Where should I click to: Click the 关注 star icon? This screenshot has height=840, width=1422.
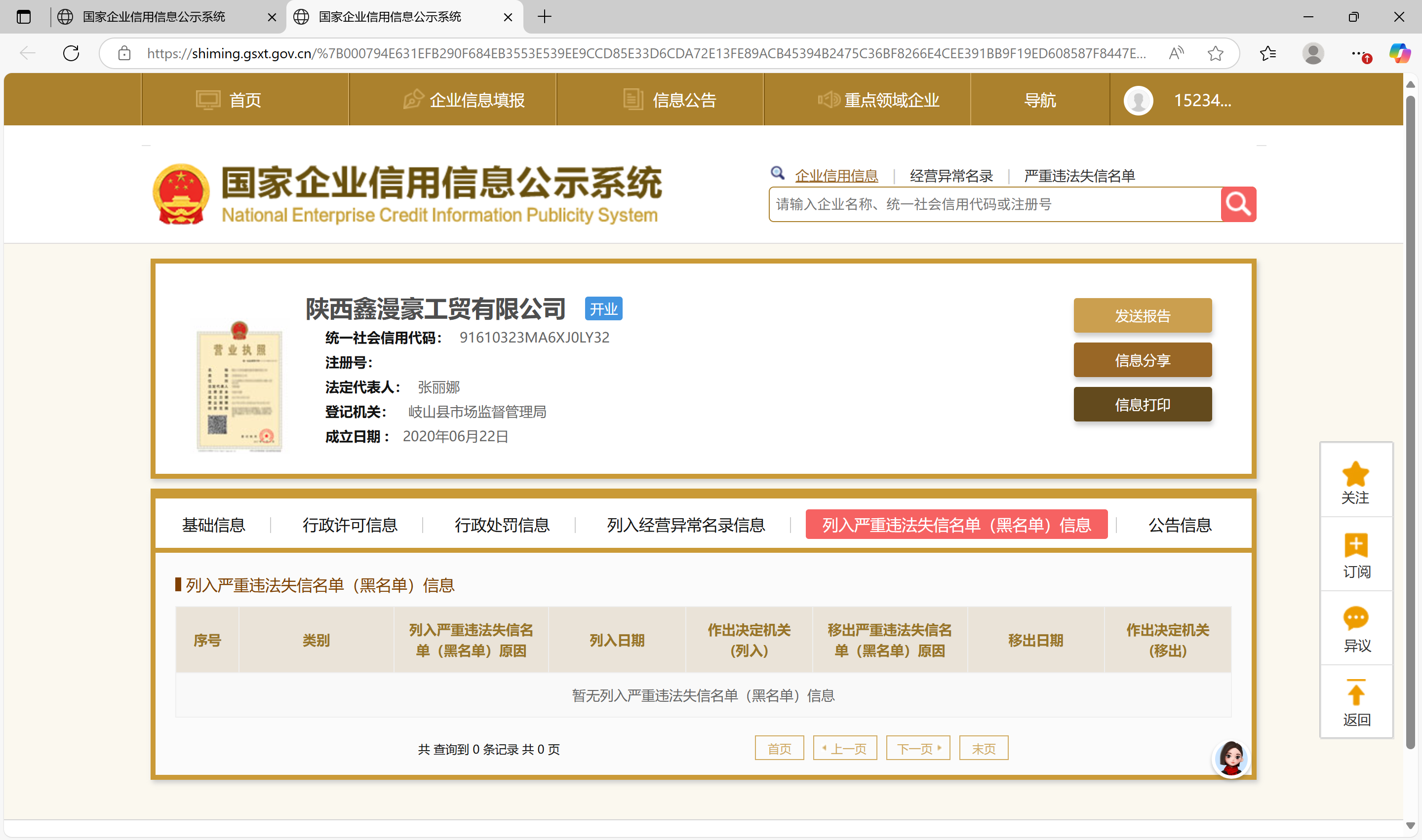[1355, 474]
